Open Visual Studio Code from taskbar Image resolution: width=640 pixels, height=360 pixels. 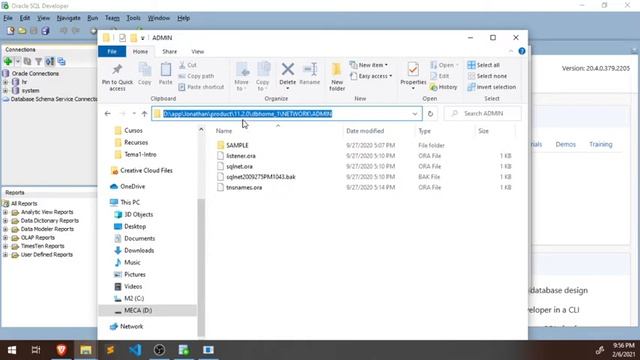click(x=135, y=350)
